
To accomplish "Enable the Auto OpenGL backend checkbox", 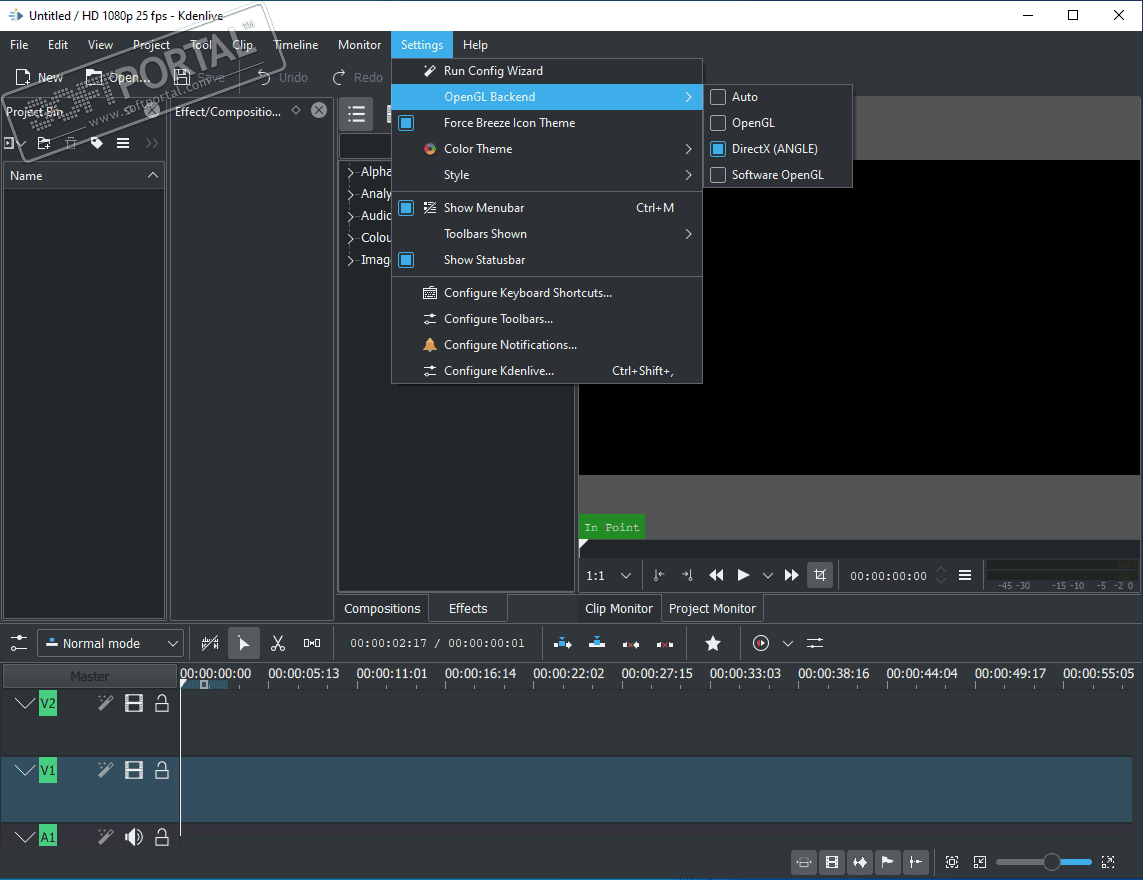I will [x=718, y=97].
